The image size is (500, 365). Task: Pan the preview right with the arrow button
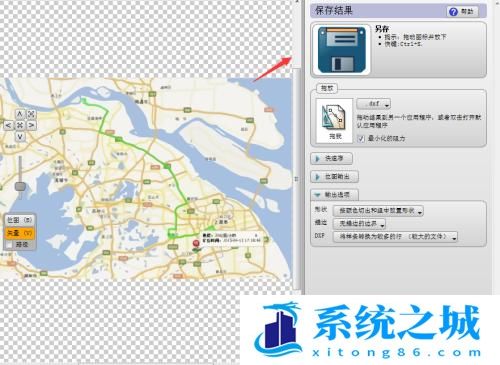31,126
